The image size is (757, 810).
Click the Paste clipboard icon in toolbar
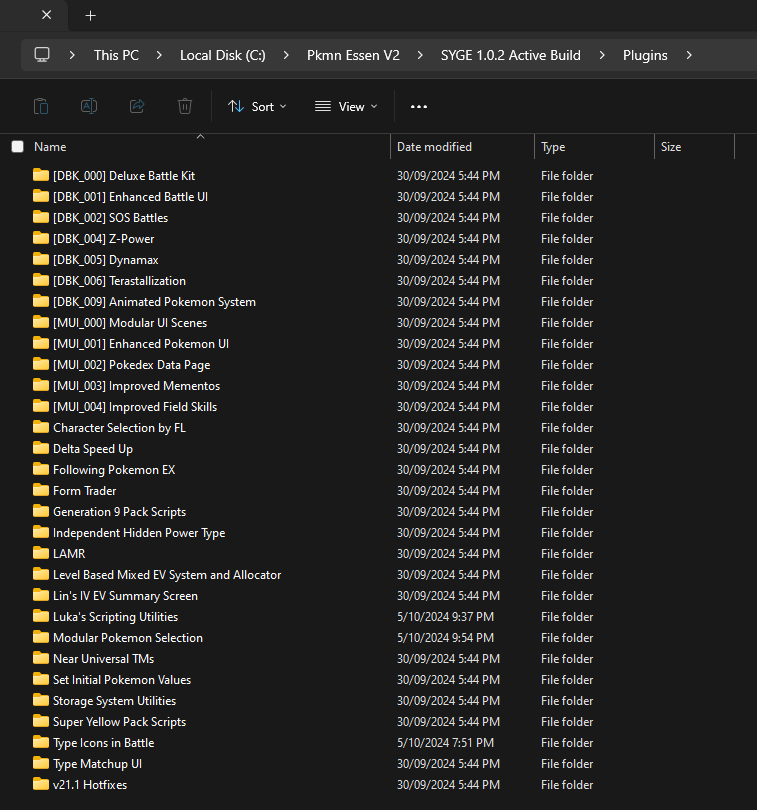coord(41,106)
